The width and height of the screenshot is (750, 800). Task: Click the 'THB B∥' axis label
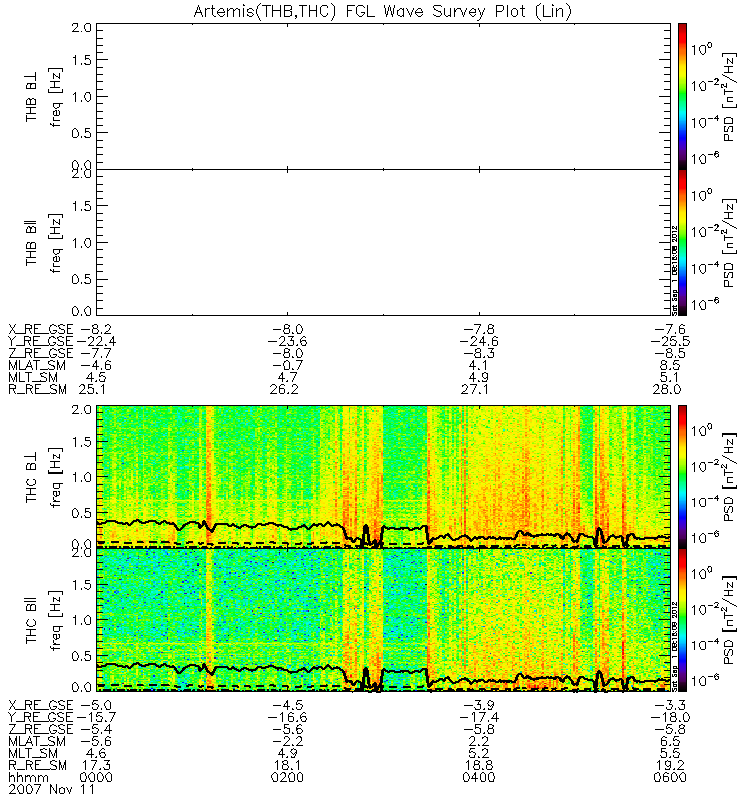(31, 242)
